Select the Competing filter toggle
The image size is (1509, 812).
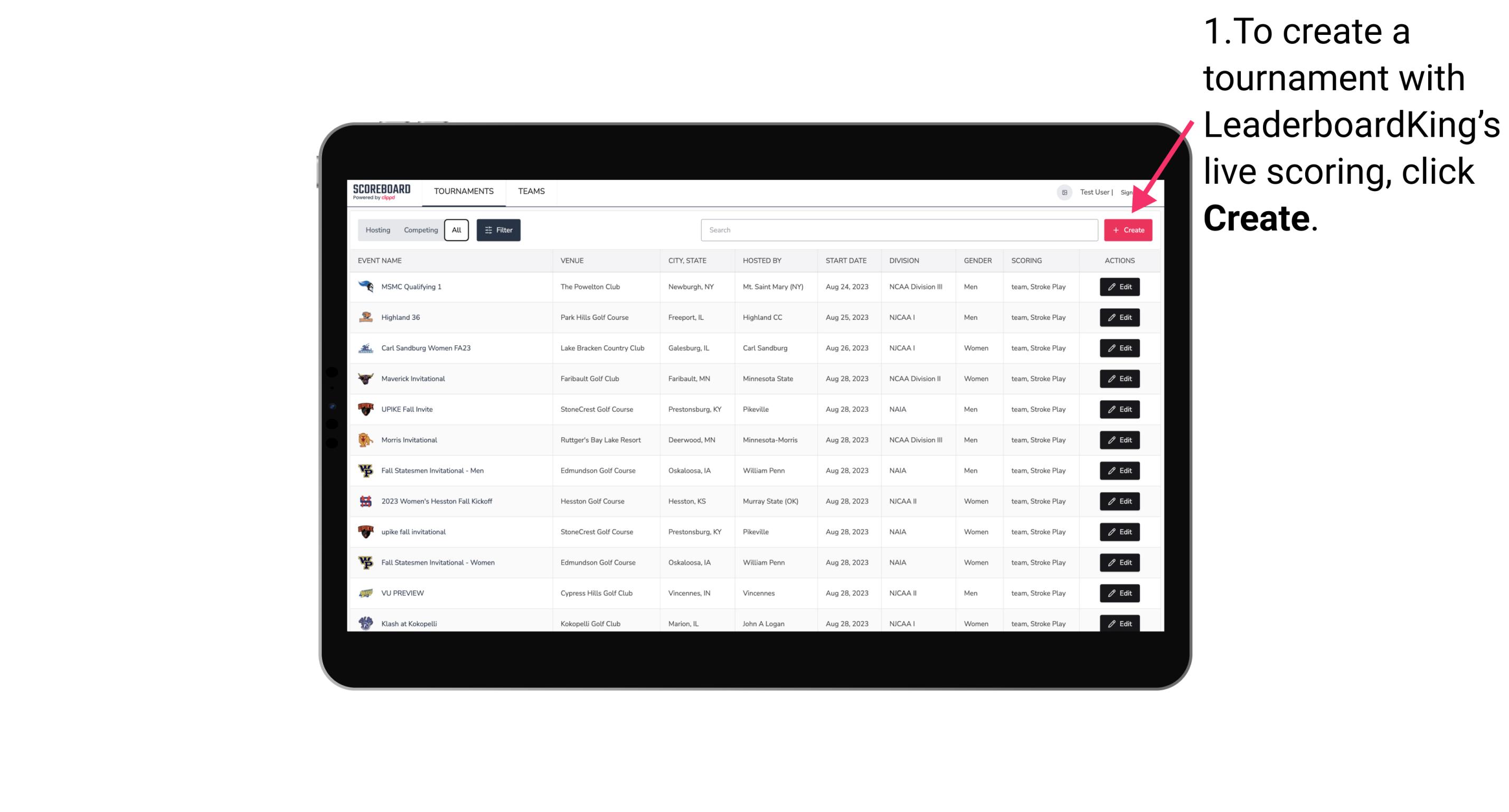click(x=420, y=230)
